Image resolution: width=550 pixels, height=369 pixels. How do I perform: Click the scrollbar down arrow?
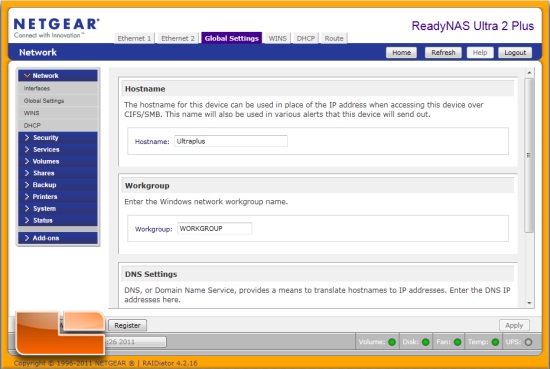[529, 303]
